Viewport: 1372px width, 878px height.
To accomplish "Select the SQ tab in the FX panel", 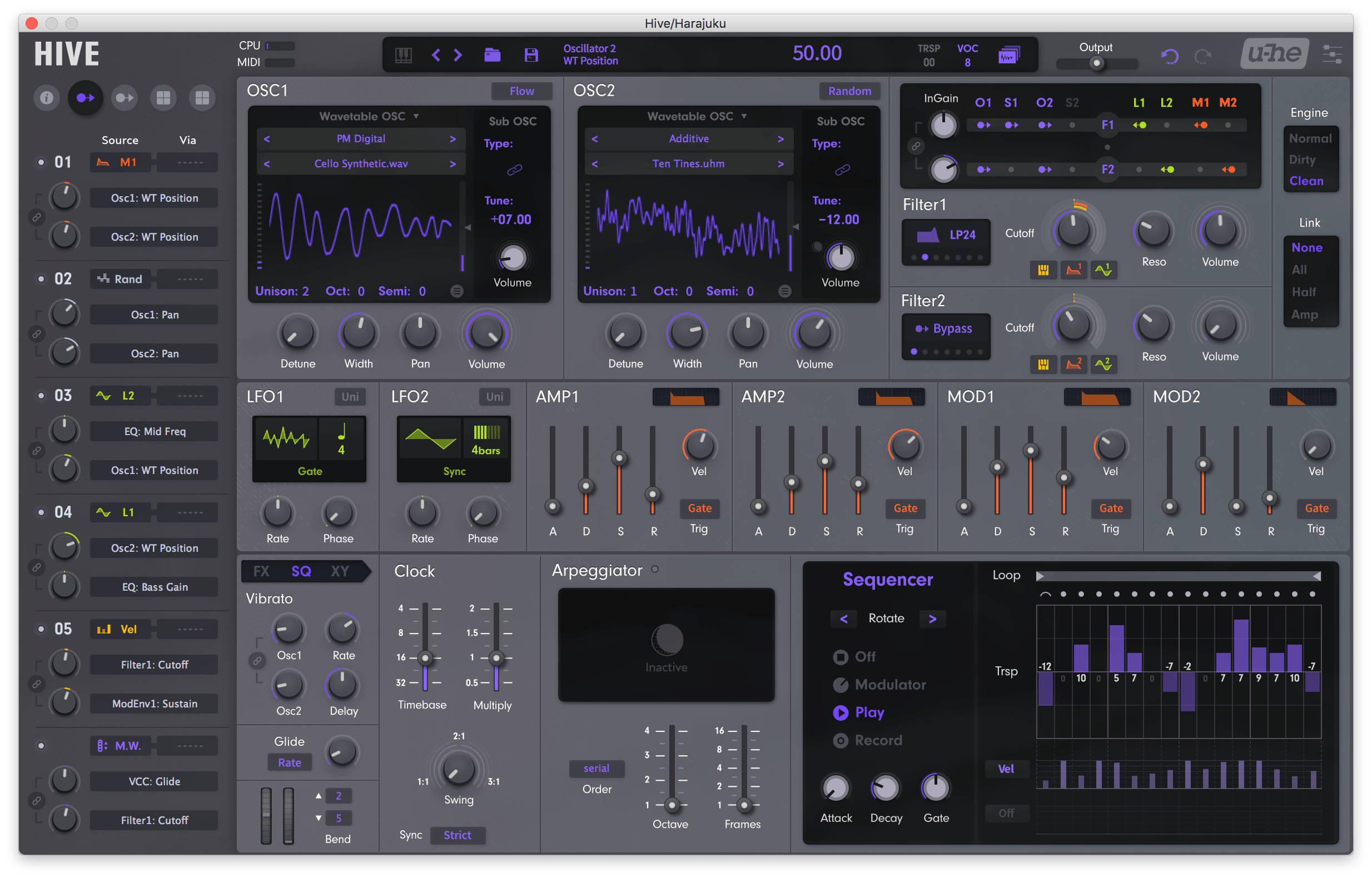I will (300, 571).
